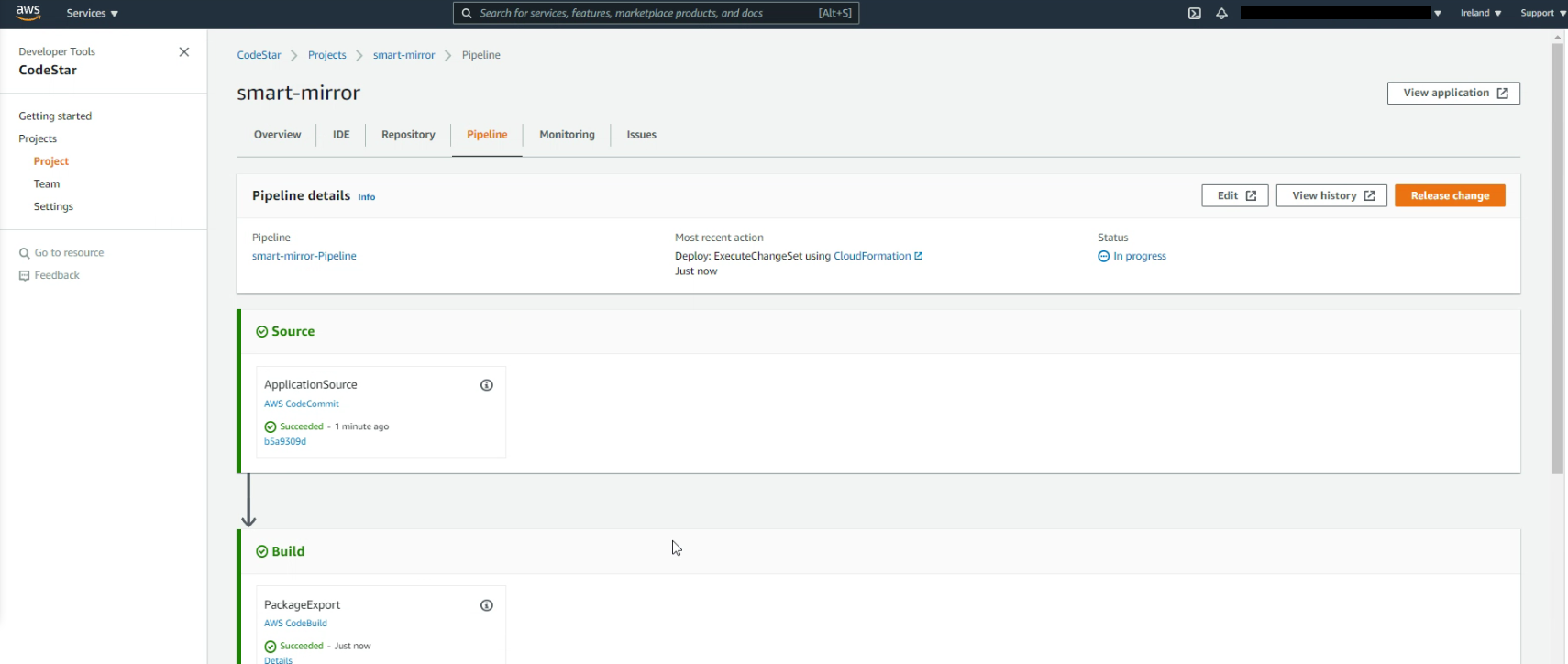
Task: Click the View application button
Action: point(1453,93)
